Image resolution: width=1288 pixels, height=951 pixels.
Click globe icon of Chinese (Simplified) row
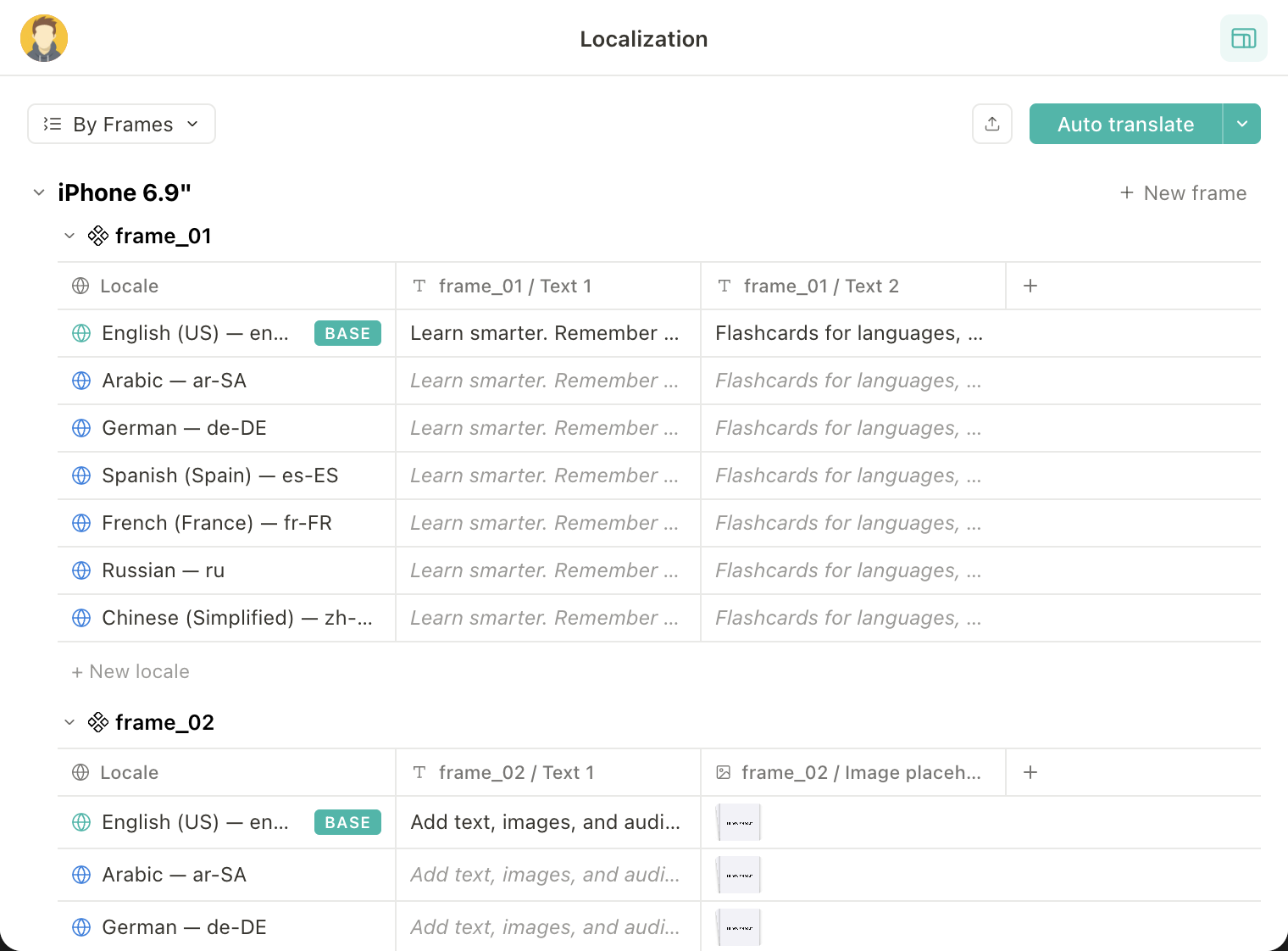pyautogui.click(x=81, y=618)
